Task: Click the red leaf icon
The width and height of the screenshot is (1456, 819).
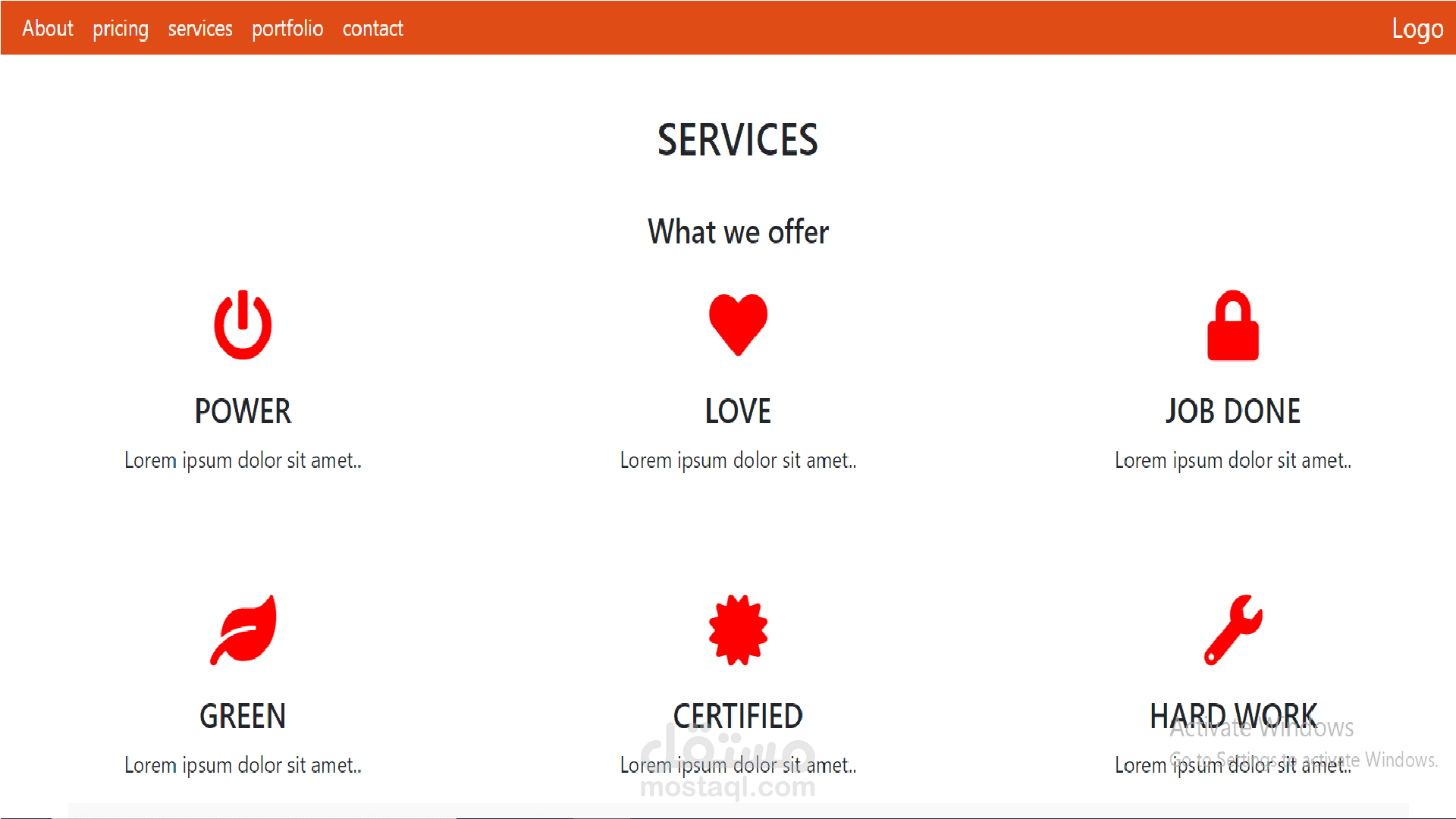Action: tap(243, 630)
